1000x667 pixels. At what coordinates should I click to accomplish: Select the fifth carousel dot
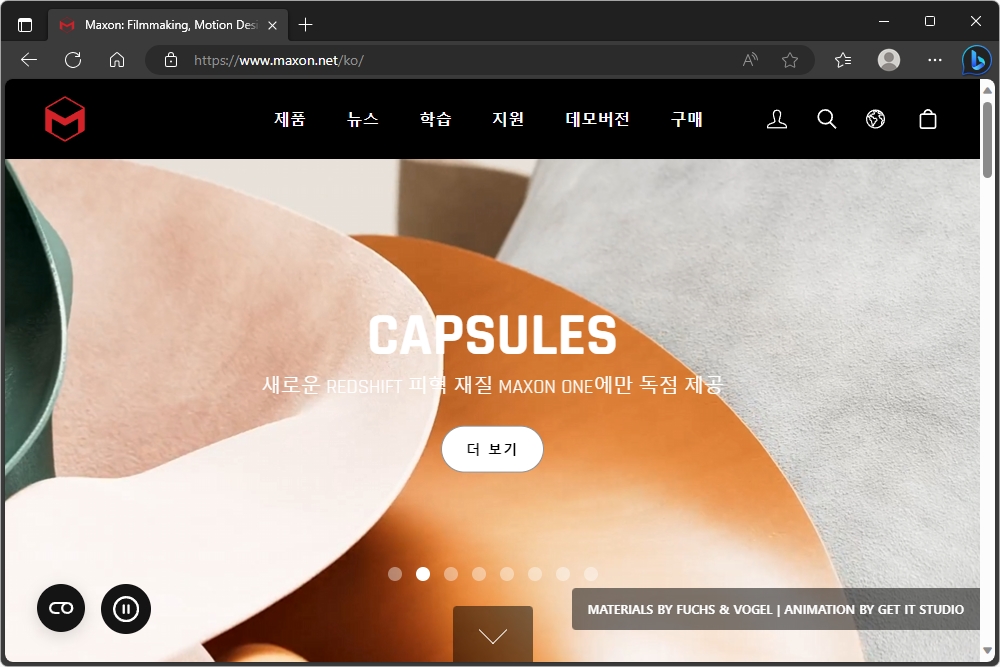(507, 574)
